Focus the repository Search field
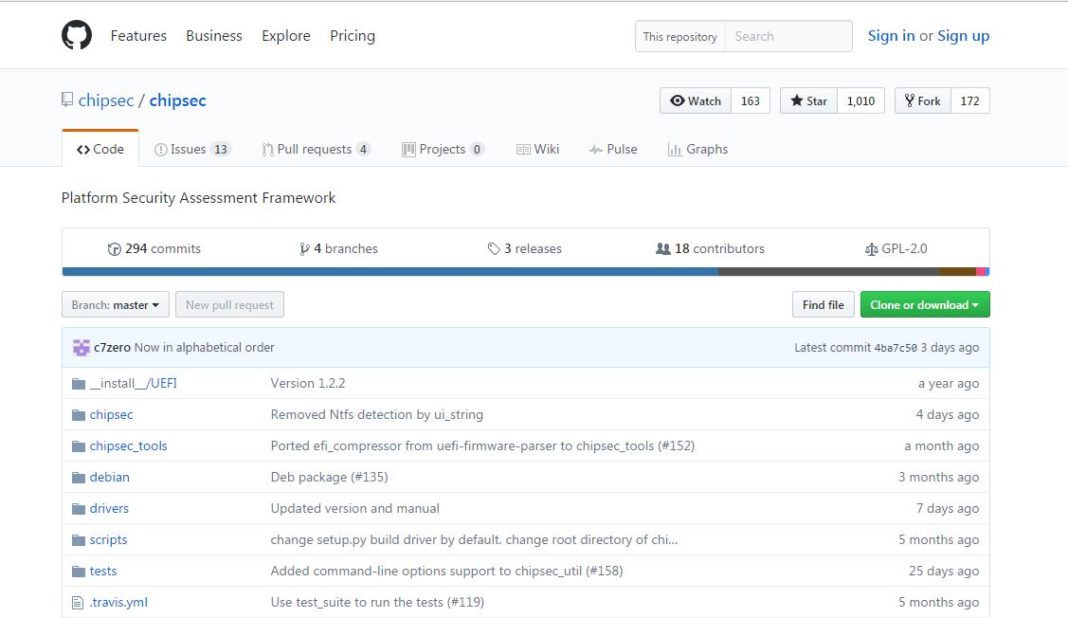The image size is (1068, 618). 789,36
